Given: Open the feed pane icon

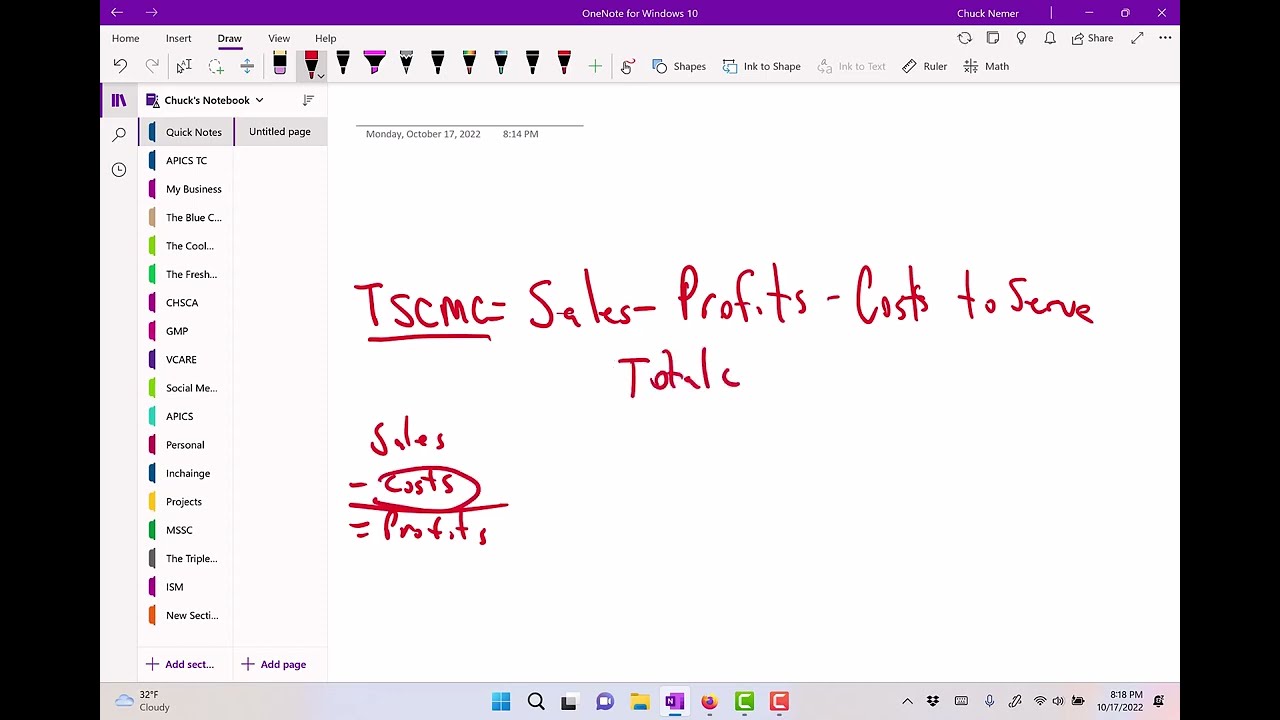Looking at the screenshot, I should click(993, 38).
